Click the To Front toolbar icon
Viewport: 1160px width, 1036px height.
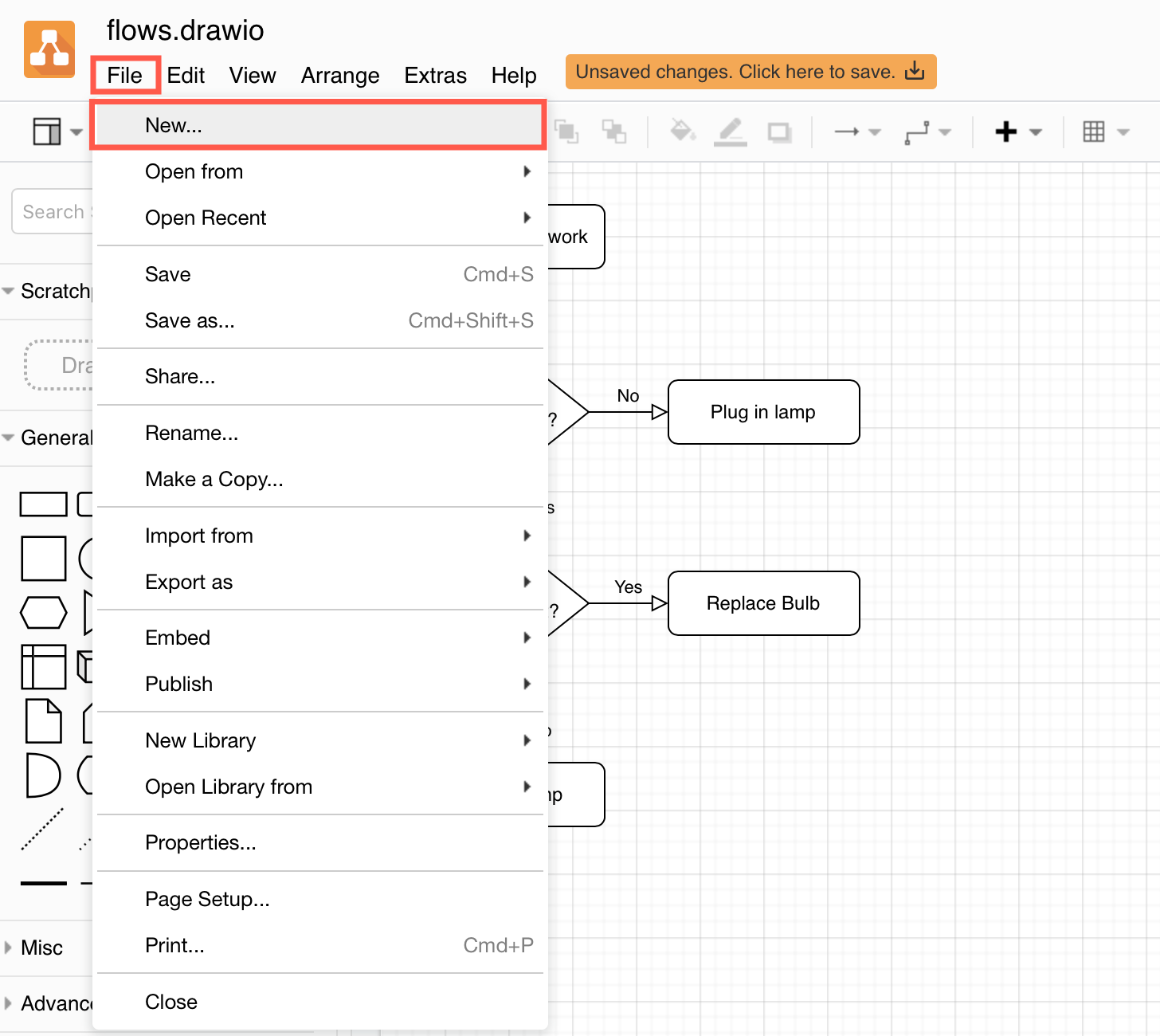[x=567, y=131]
